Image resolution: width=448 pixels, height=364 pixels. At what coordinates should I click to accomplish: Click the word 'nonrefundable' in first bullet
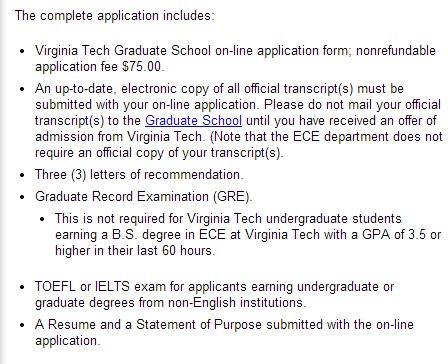[x=396, y=51]
